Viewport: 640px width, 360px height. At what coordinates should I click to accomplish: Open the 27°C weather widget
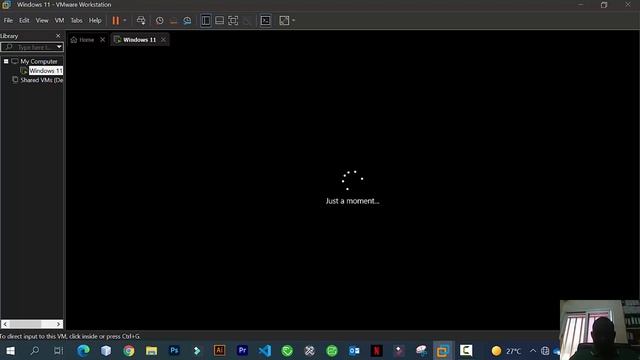tap(506, 351)
